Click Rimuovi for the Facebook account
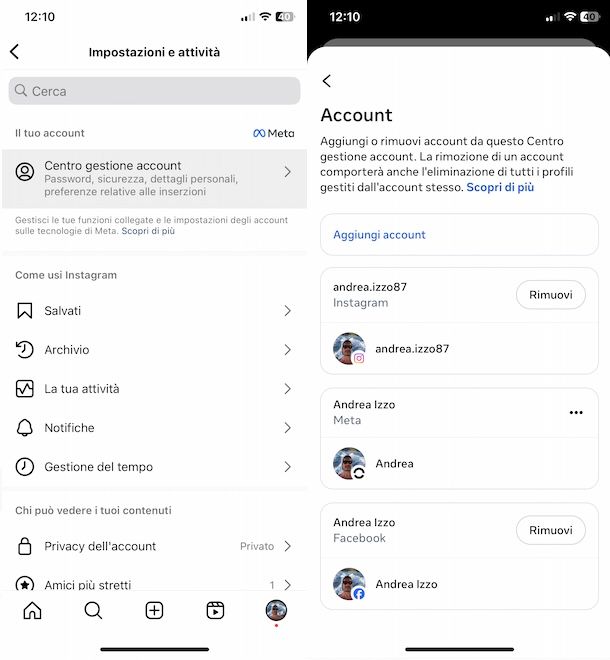 (x=551, y=530)
